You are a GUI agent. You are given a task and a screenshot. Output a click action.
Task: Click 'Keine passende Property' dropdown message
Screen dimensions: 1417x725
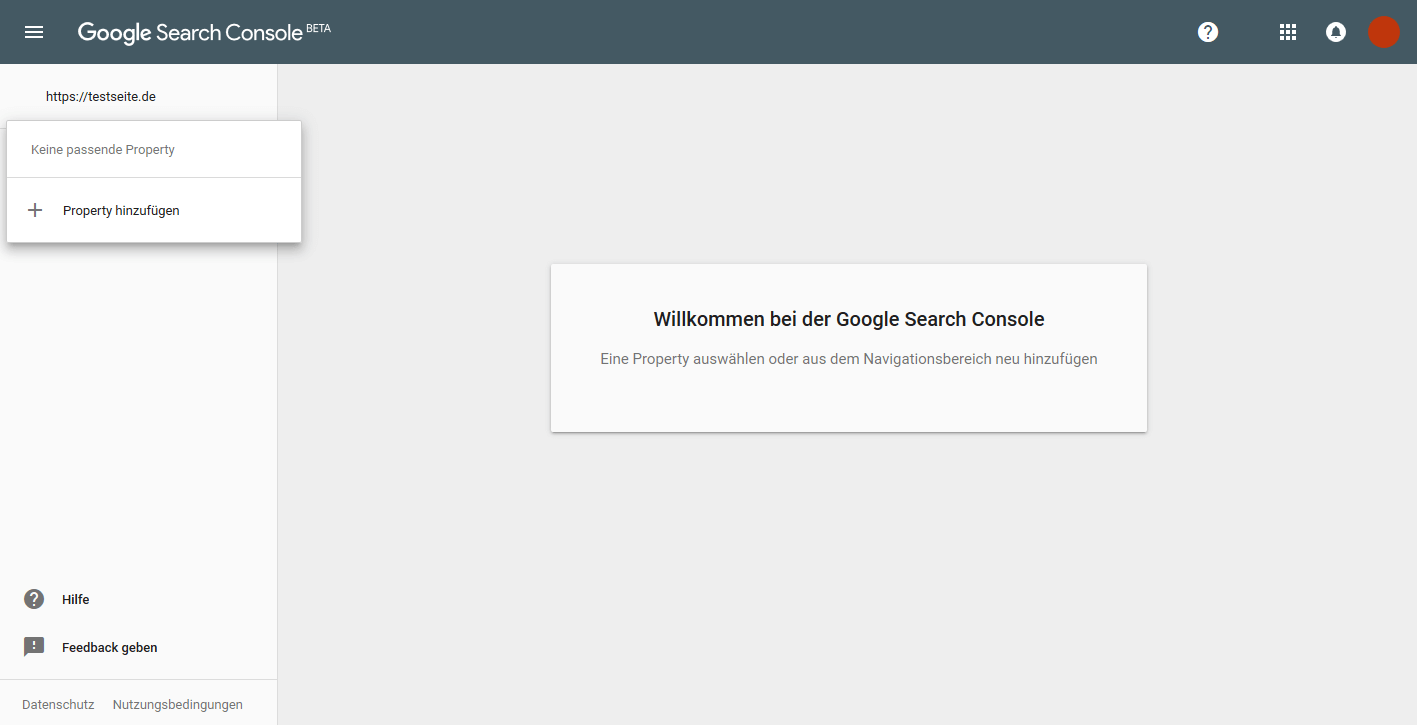[x=103, y=149]
